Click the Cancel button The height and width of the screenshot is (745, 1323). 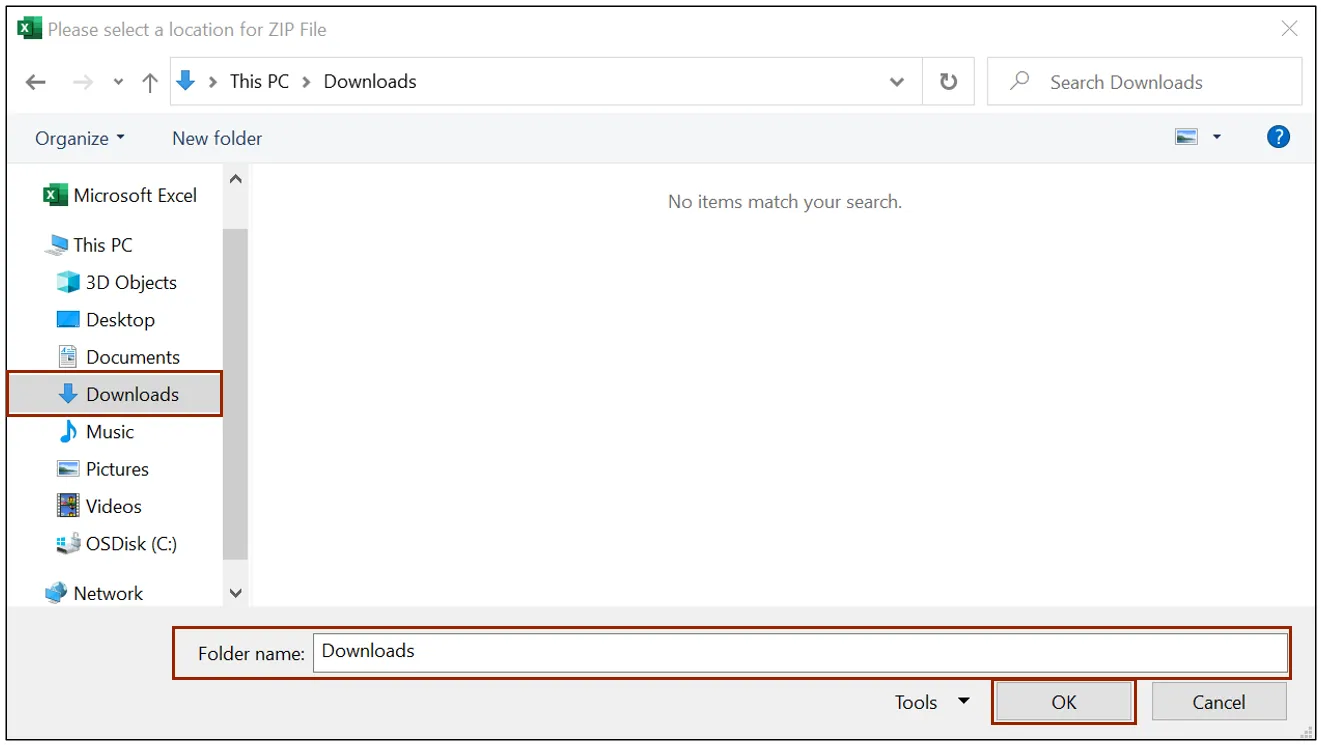[x=1218, y=702]
